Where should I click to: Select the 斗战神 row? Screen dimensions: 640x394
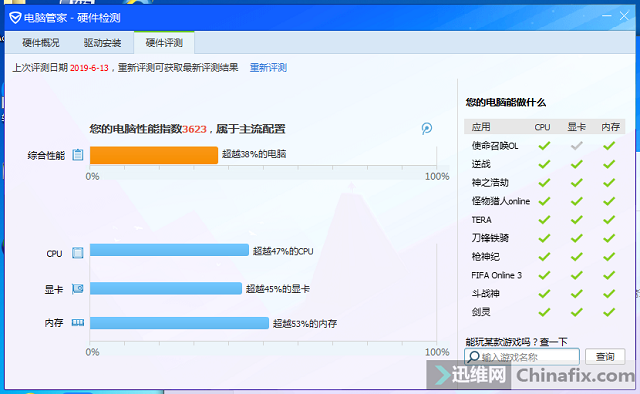click(x=544, y=294)
